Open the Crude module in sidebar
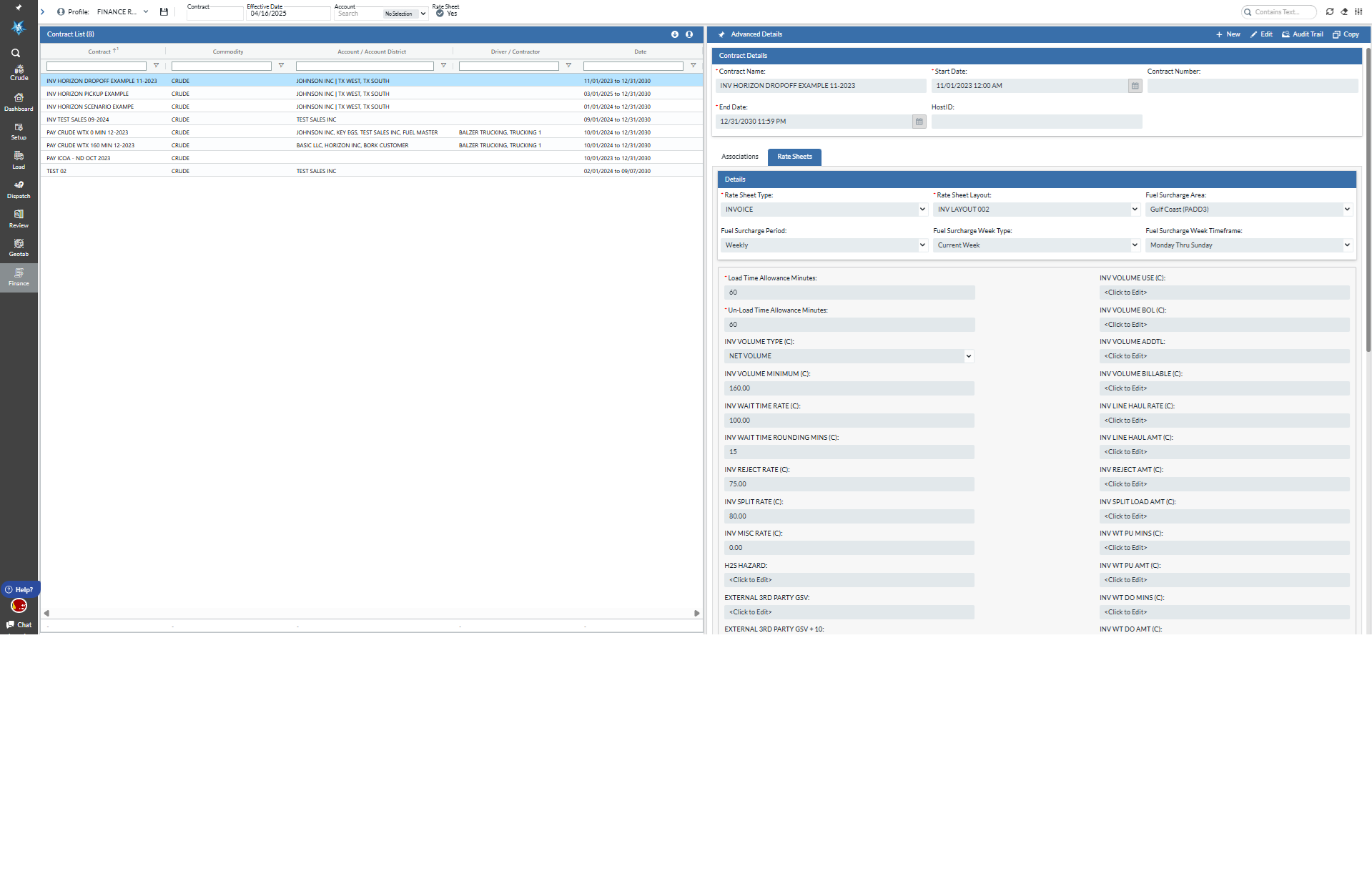Viewport: 1372px width, 894px height. tap(19, 72)
